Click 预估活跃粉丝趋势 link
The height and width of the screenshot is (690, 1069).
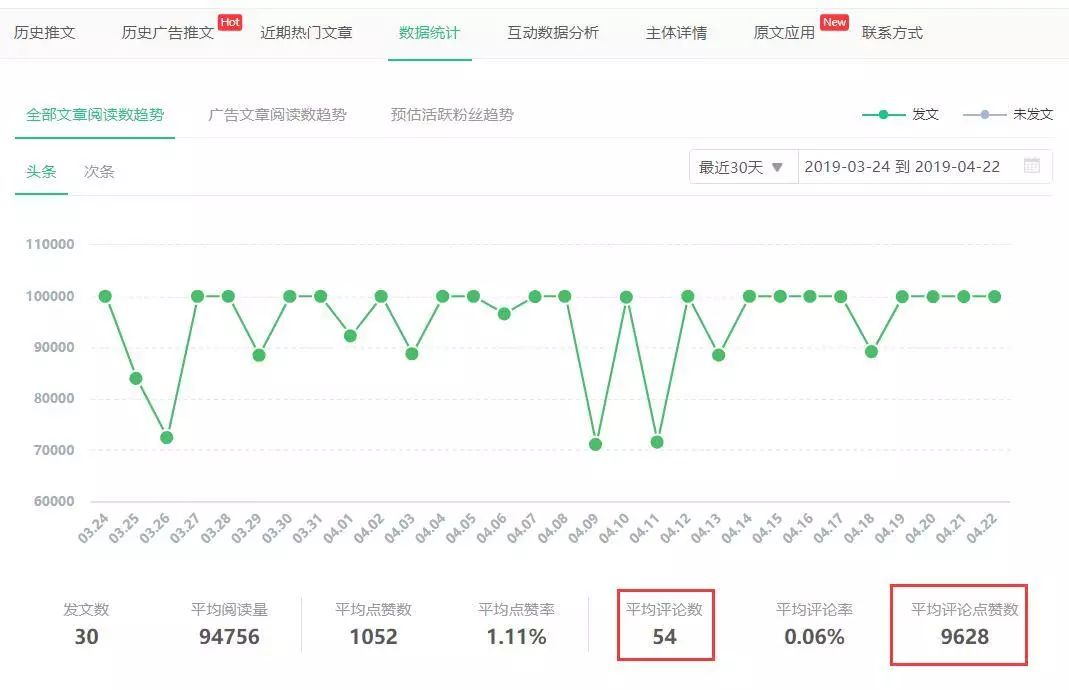(x=454, y=115)
